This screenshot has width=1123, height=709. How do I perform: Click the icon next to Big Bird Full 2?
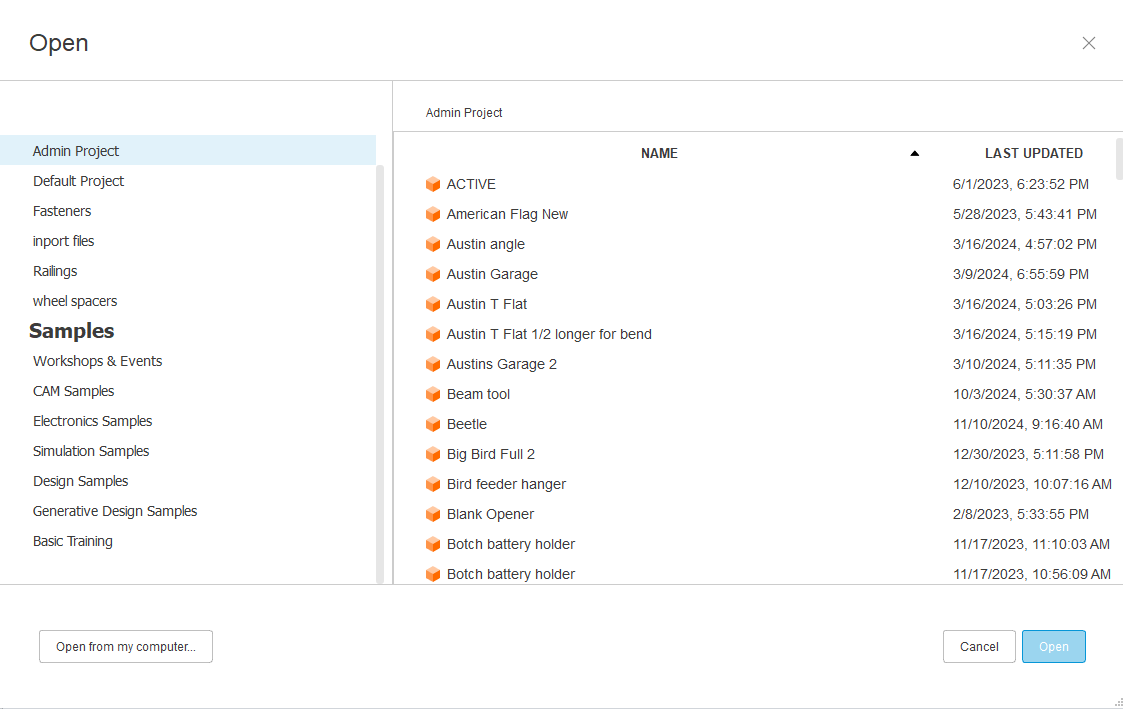tap(433, 454)
